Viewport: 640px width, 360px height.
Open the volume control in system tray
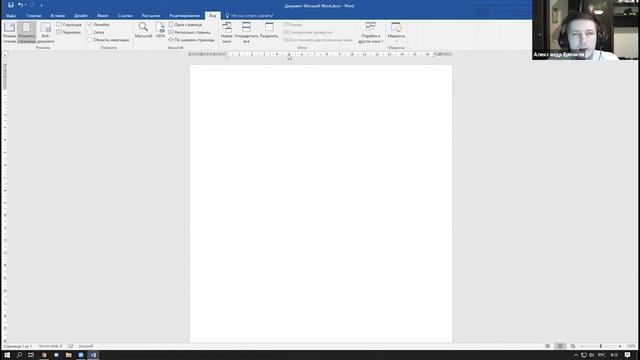tap(592, 355)
